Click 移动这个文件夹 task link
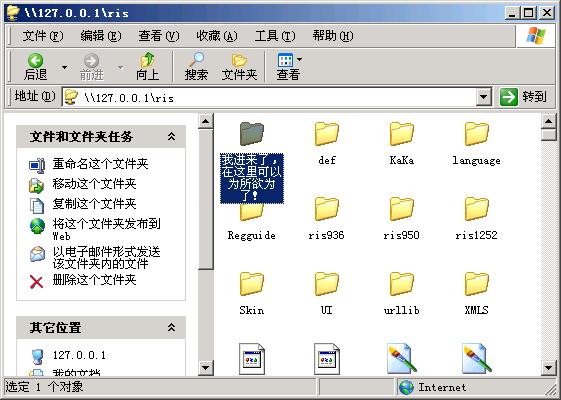 pos(94,184)
